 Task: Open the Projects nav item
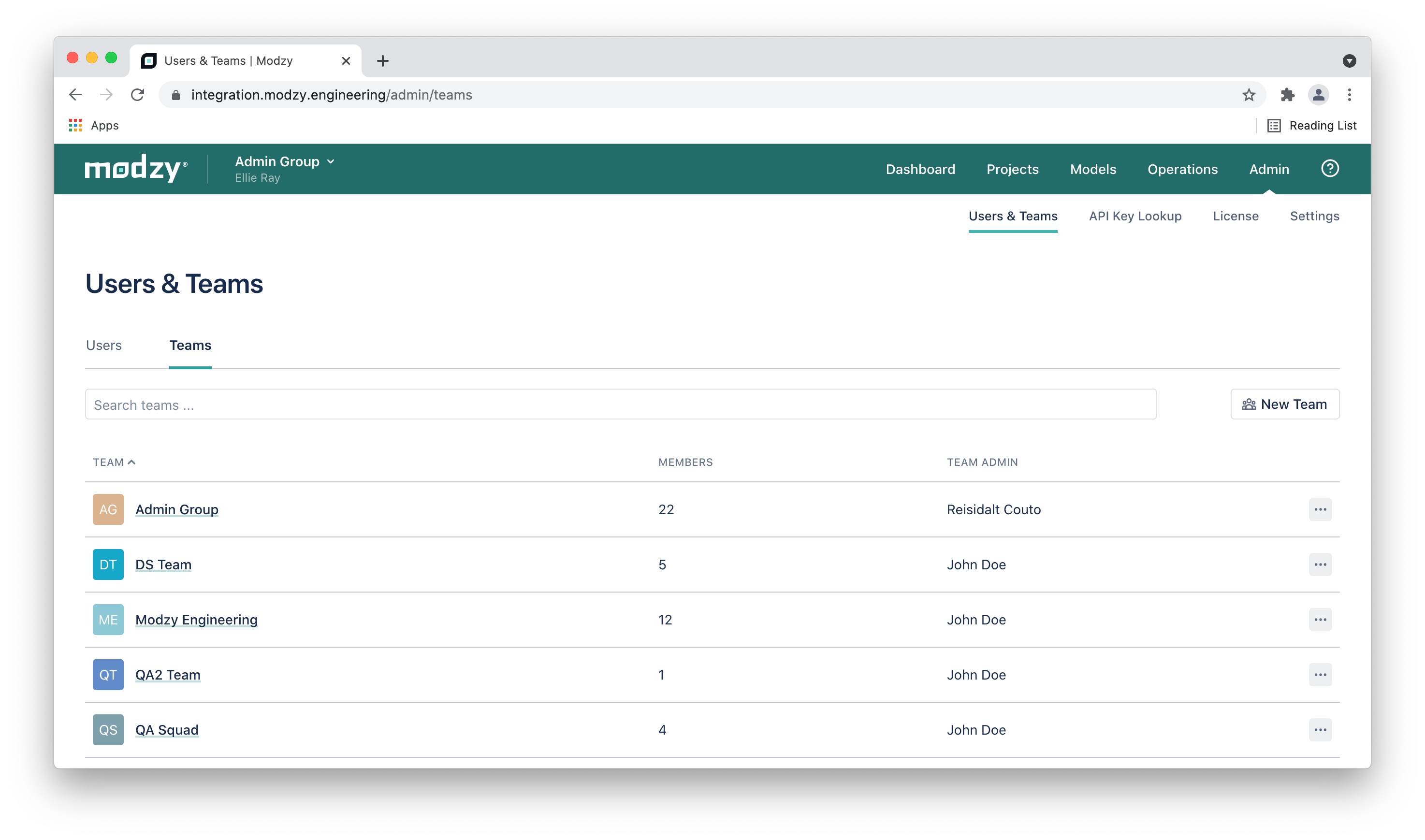coord(1012,169)
